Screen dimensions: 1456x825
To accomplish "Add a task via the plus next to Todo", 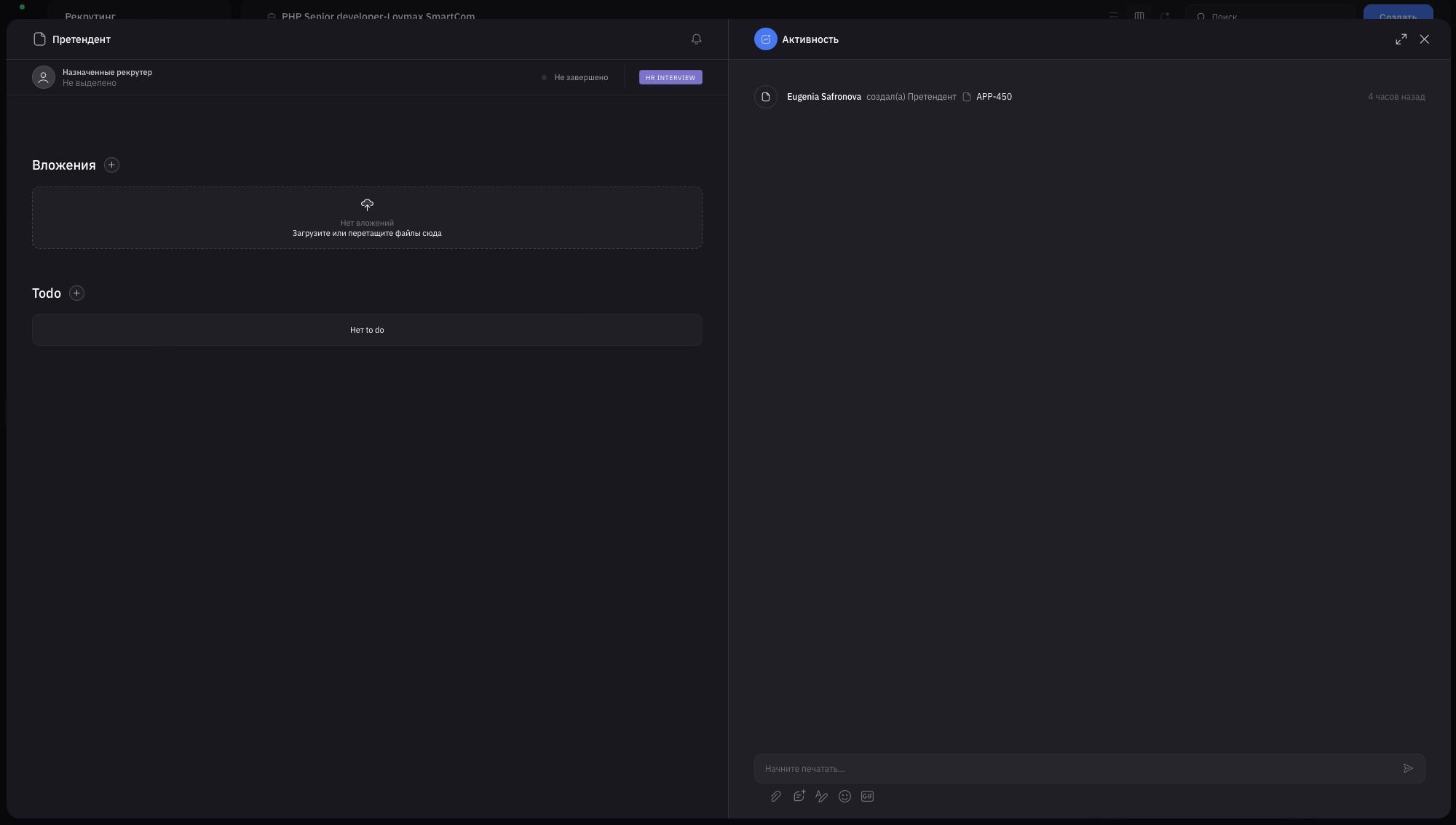I will click(76, 293).
